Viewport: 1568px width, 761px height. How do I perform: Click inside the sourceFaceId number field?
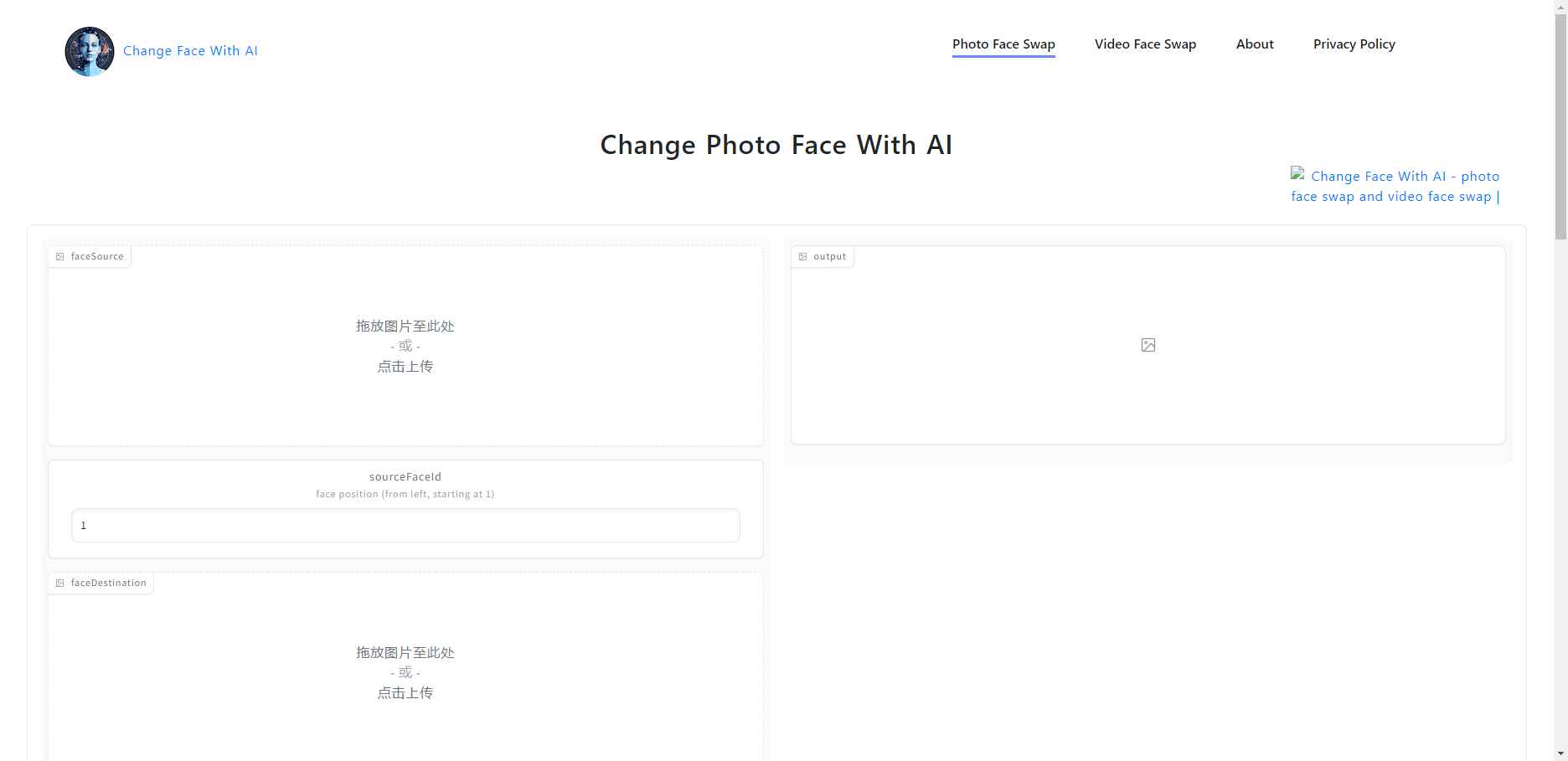tap(405, 525)
